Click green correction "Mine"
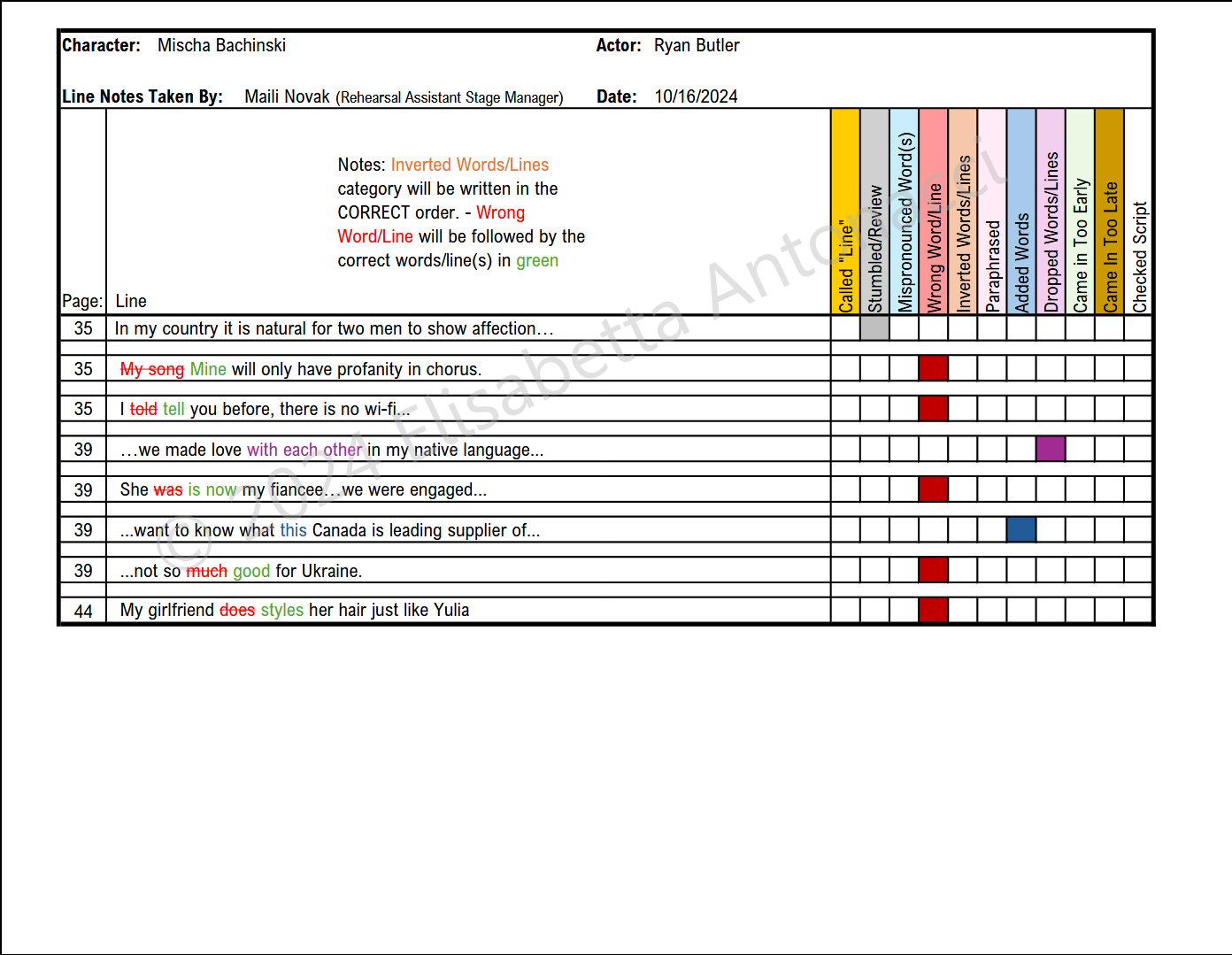 [x=208, y=369]
